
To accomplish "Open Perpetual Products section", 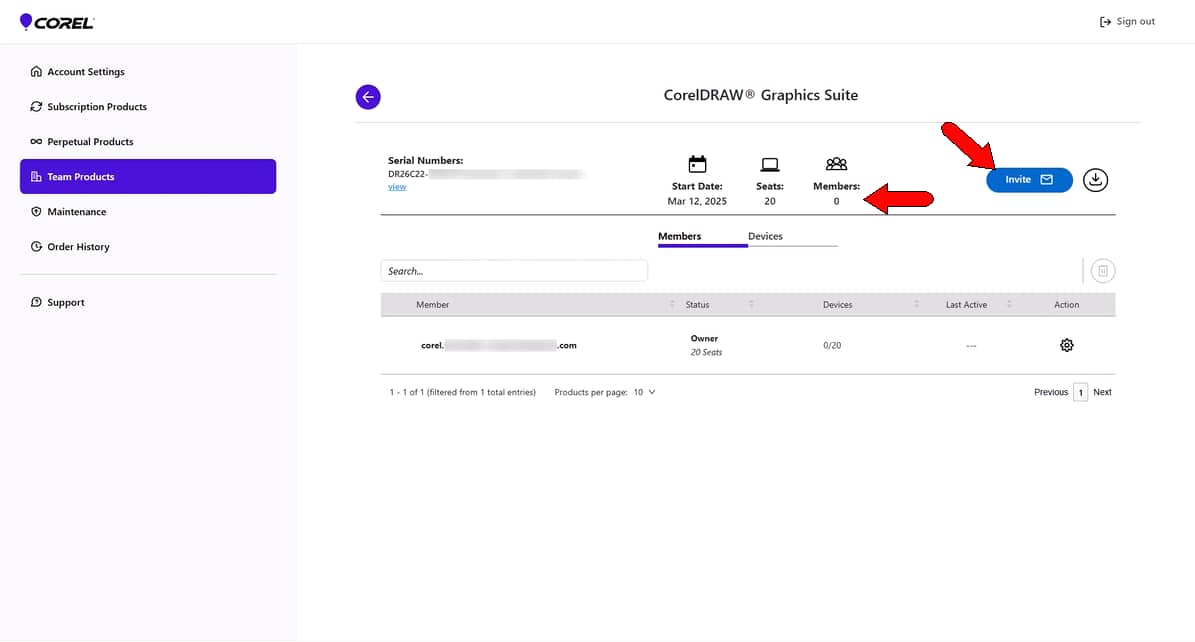I will click(88, 141).
